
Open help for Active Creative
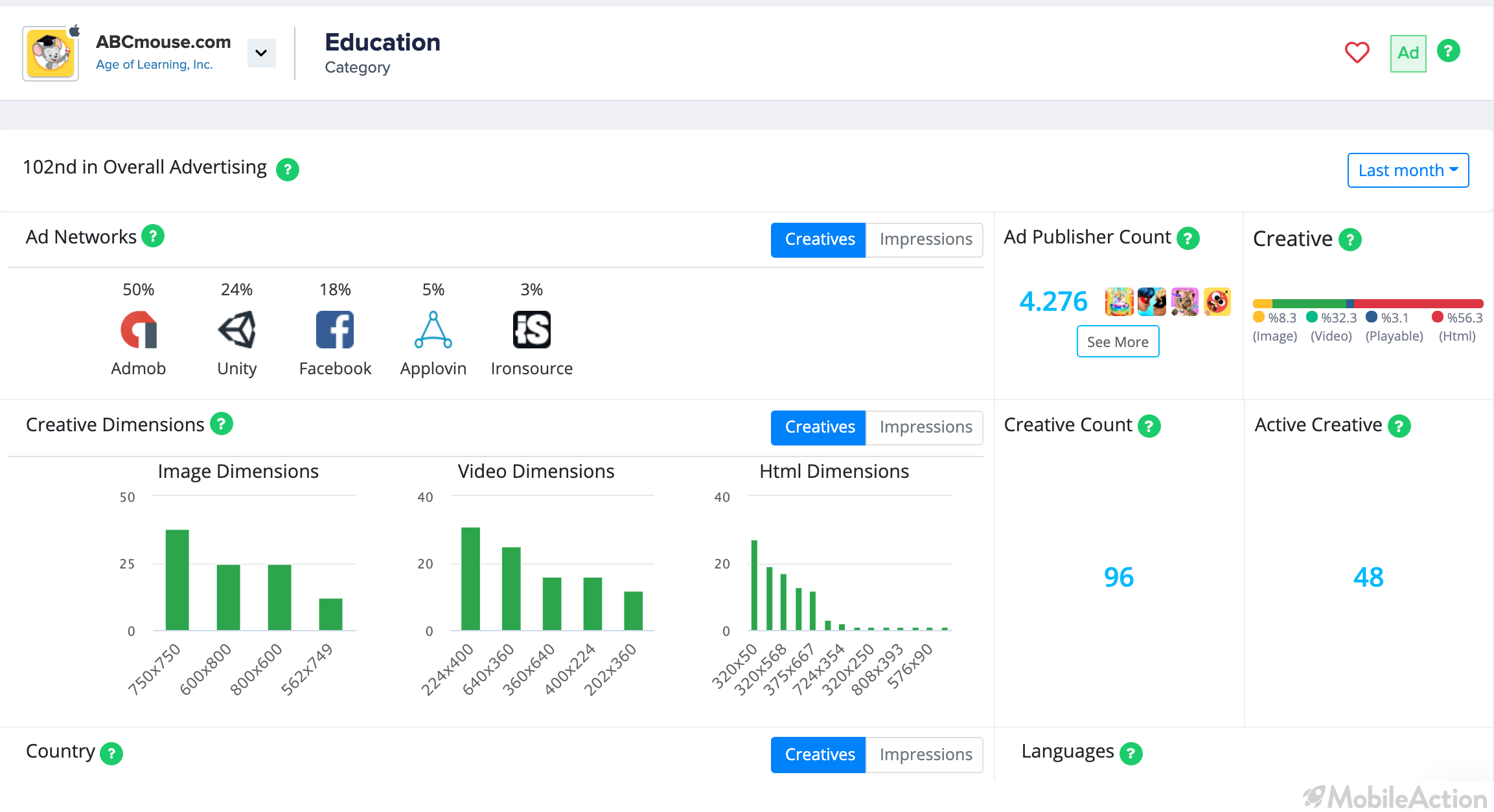[x=1399, y=426]
